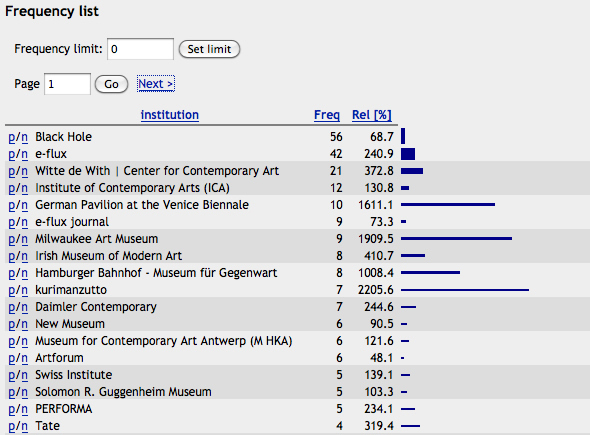Click the kurimanzutto relative frequency bar
The height and width of the screenshot is (435, 590).
click(465, 290)
